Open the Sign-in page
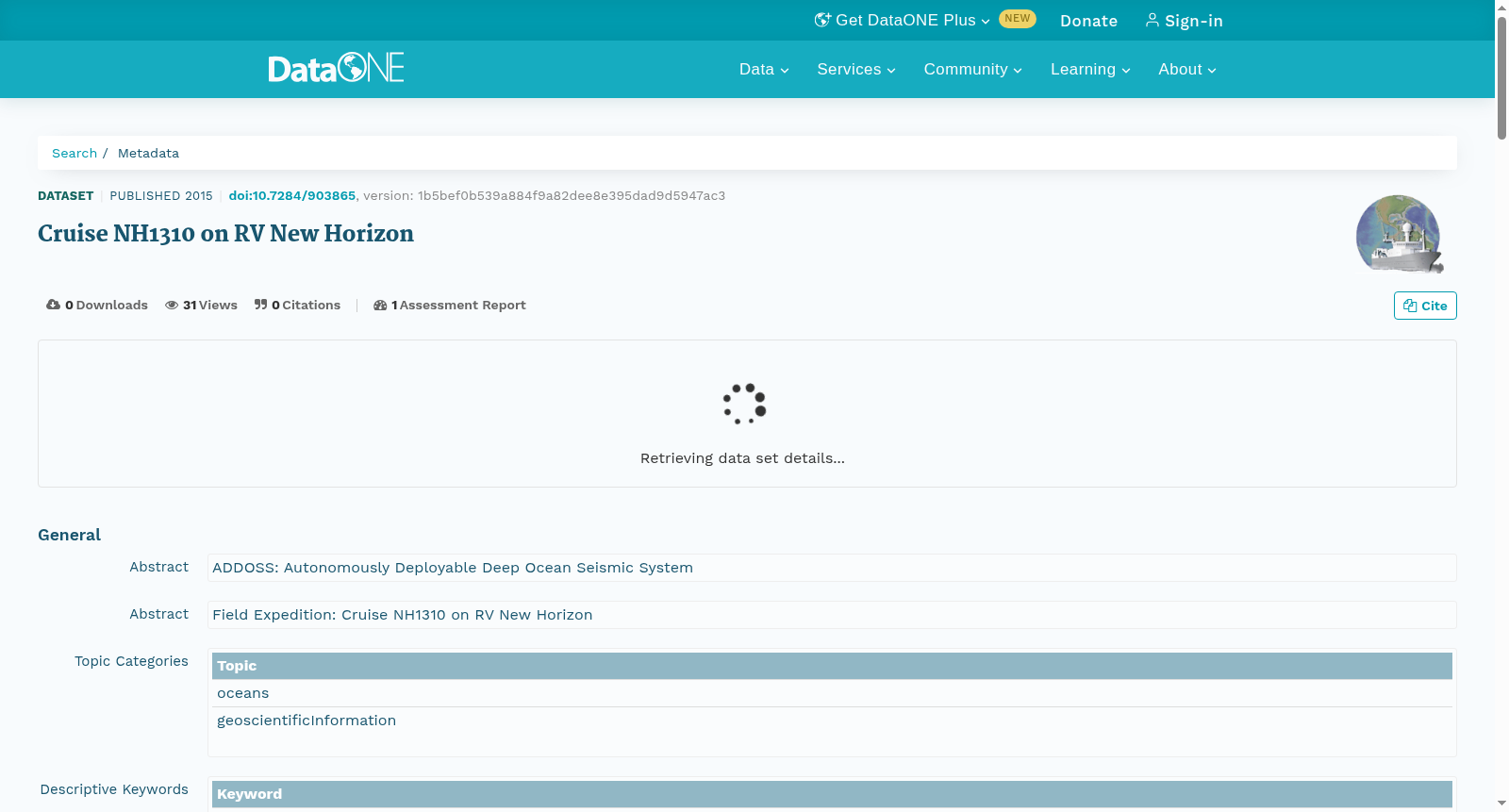The width and height of the screenshot is (1509, 812). (x=1184, y=21)
